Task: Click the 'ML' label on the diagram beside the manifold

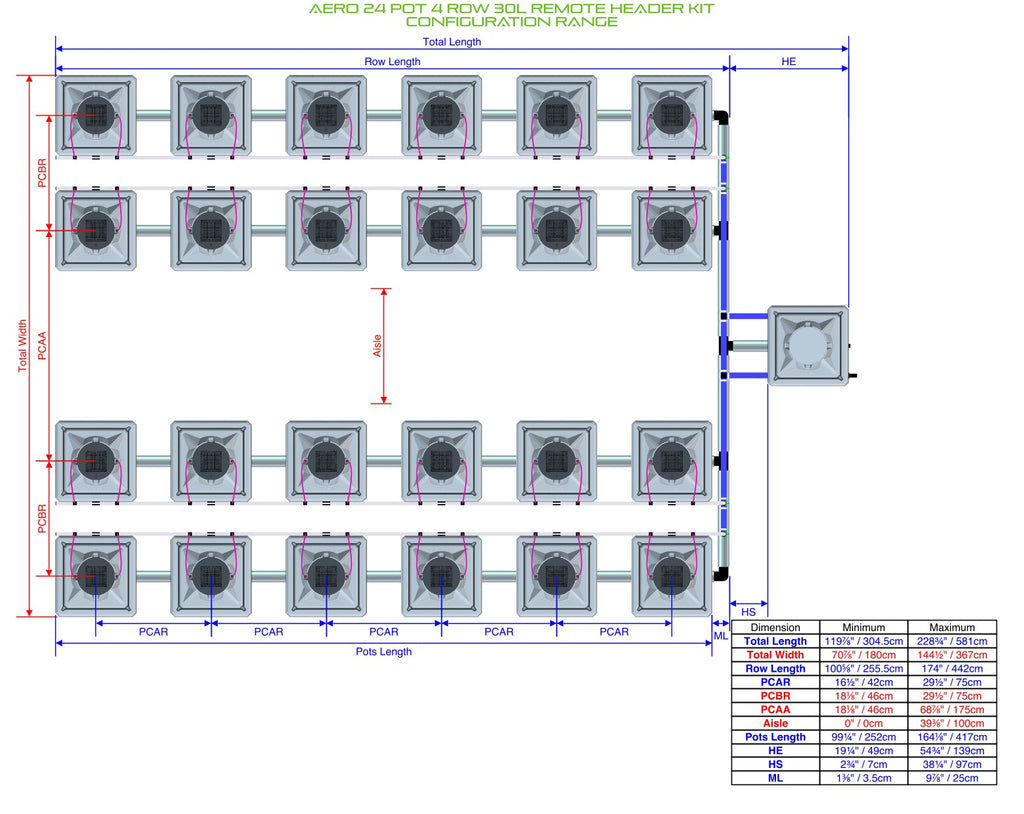Action: [x=720, y=636]
